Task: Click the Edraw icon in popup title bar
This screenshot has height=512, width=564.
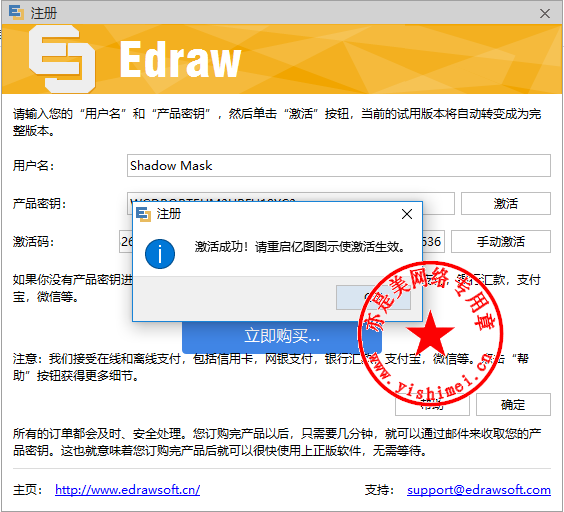Action: click(x=144, y=214)
